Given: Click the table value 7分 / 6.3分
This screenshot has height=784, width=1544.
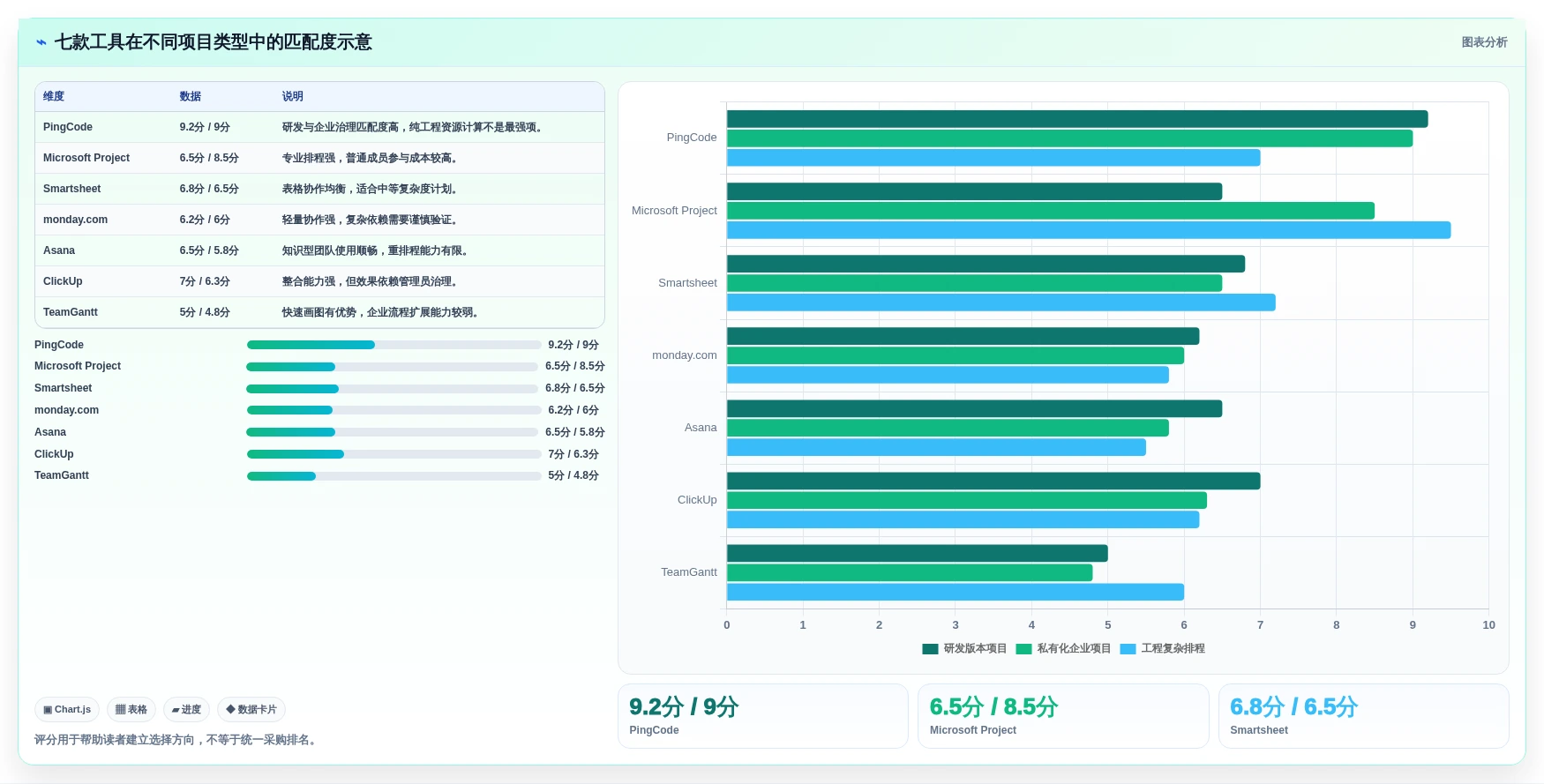Looking at the screenshot, I should [205, 281].
